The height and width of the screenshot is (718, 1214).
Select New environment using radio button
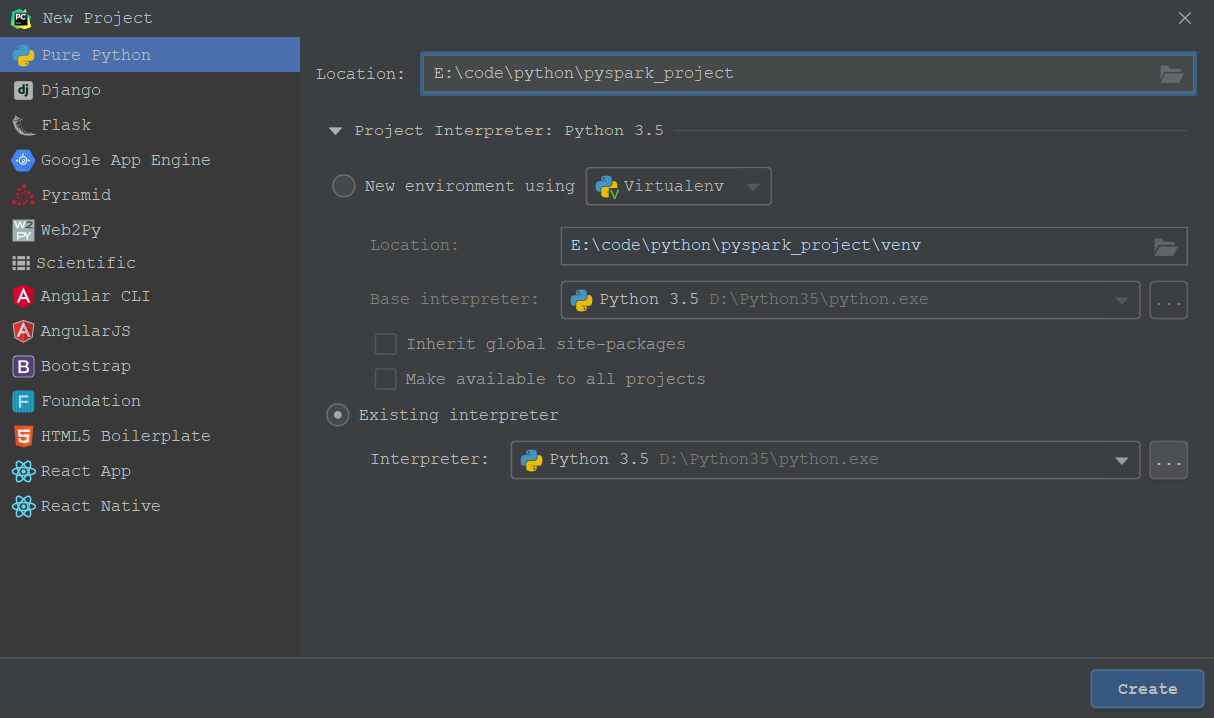tap(343, 186)
